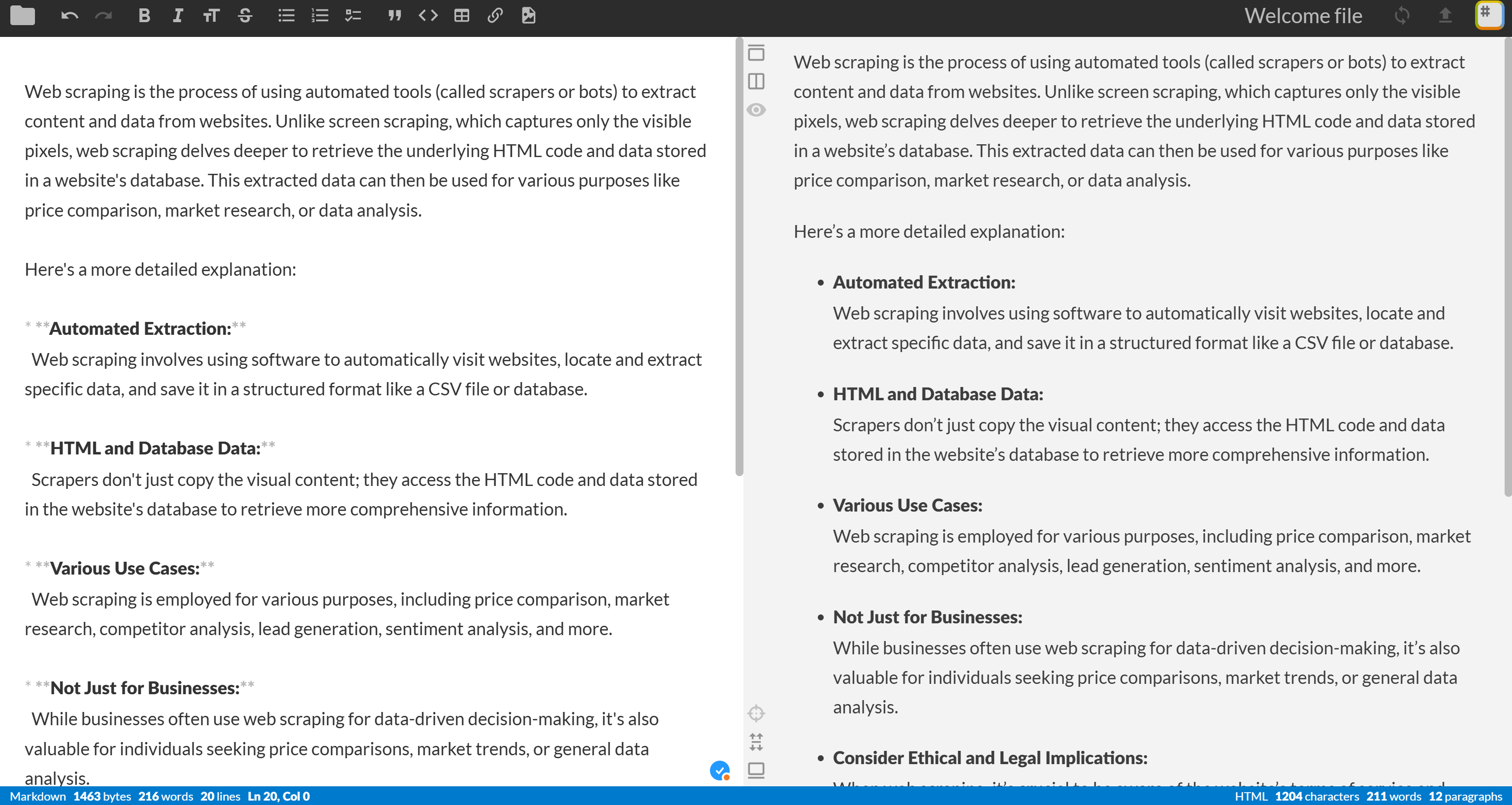Screen dimensions: 1512x805
Task: Insert an ordered numbered list
Action: 320,16
